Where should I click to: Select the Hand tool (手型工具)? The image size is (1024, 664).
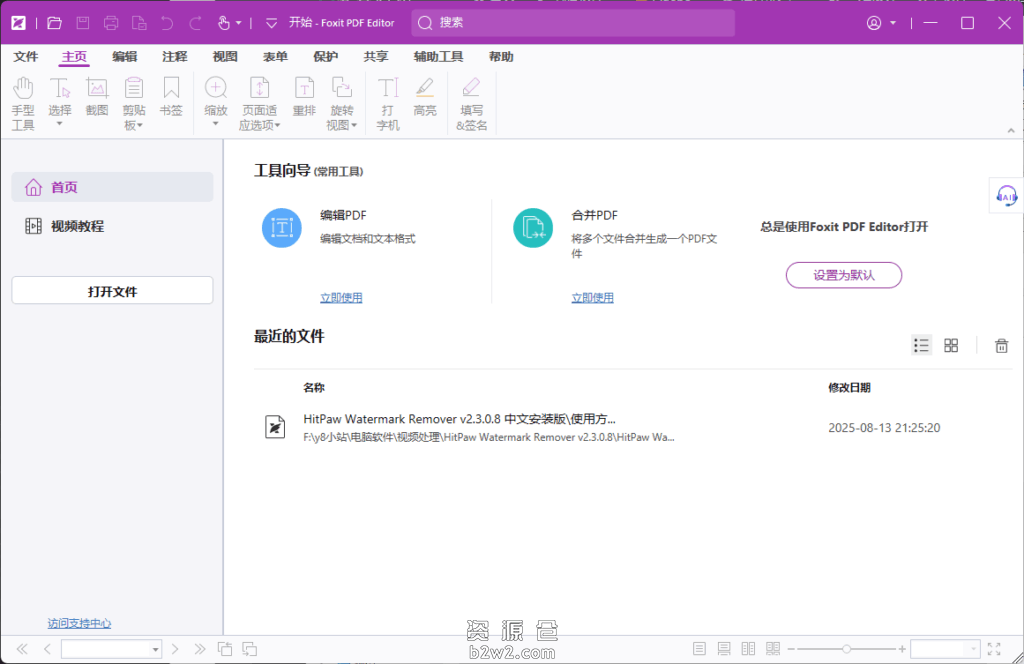22,100
